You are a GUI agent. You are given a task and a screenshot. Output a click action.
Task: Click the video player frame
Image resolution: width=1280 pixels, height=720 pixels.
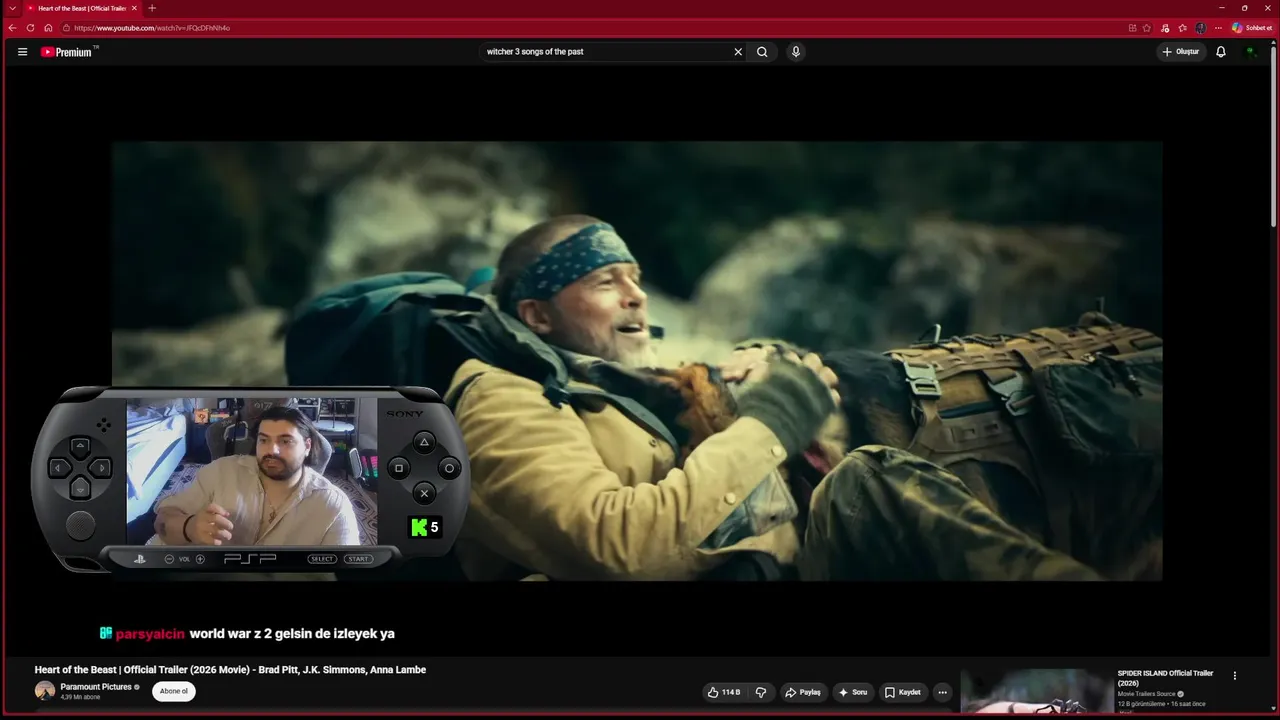click(x=637, y=360)
